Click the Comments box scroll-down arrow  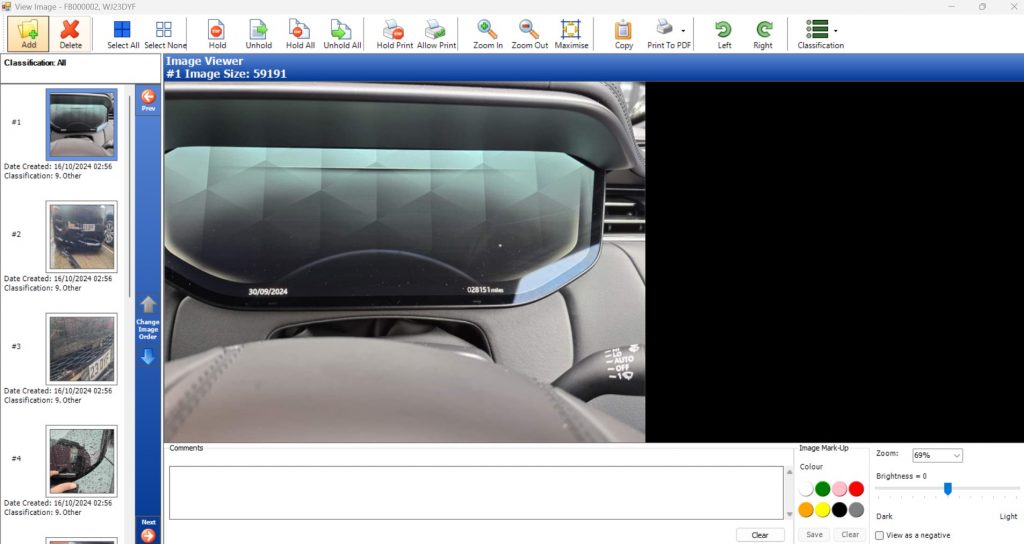point(790,515)
